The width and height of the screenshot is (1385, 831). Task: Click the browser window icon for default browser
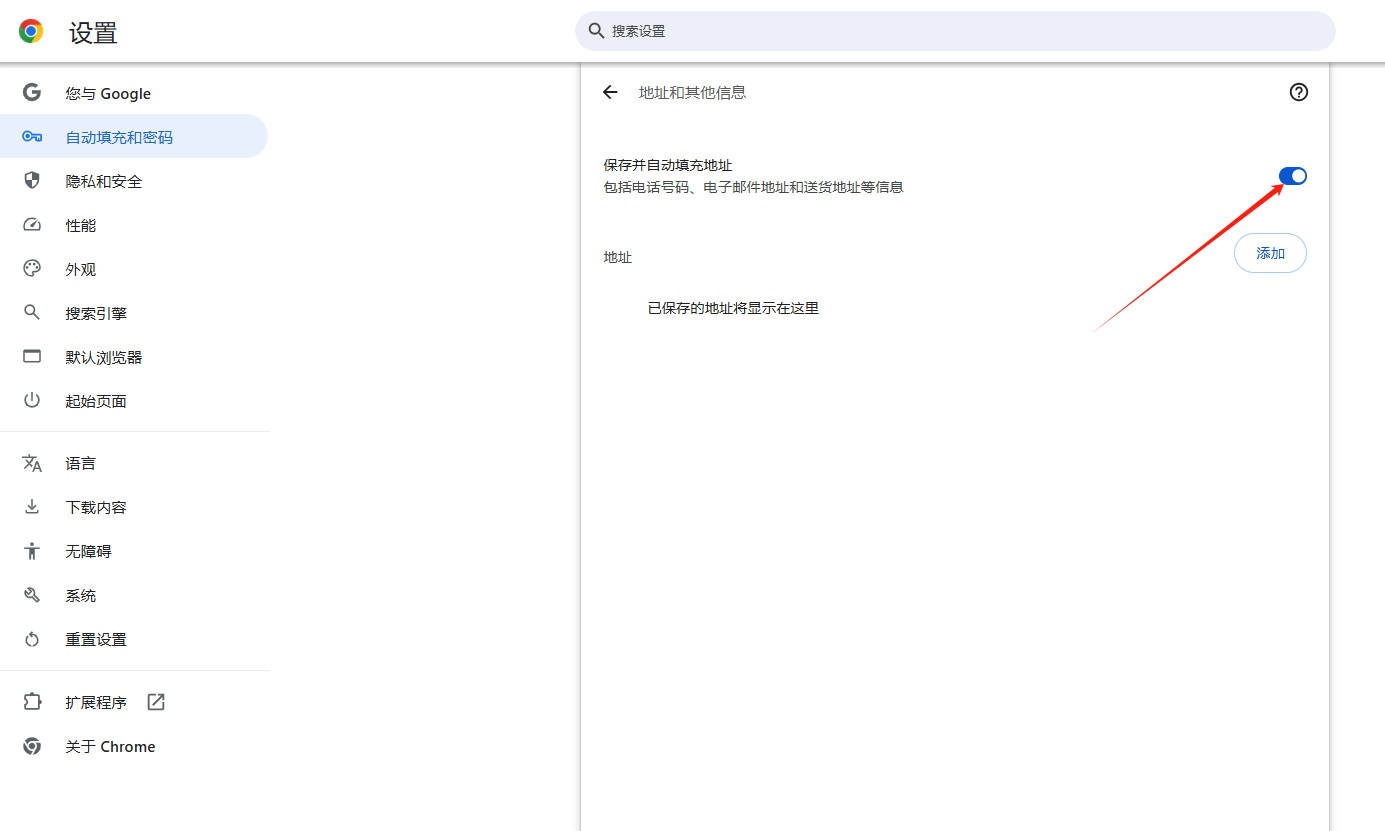(32, 357)
